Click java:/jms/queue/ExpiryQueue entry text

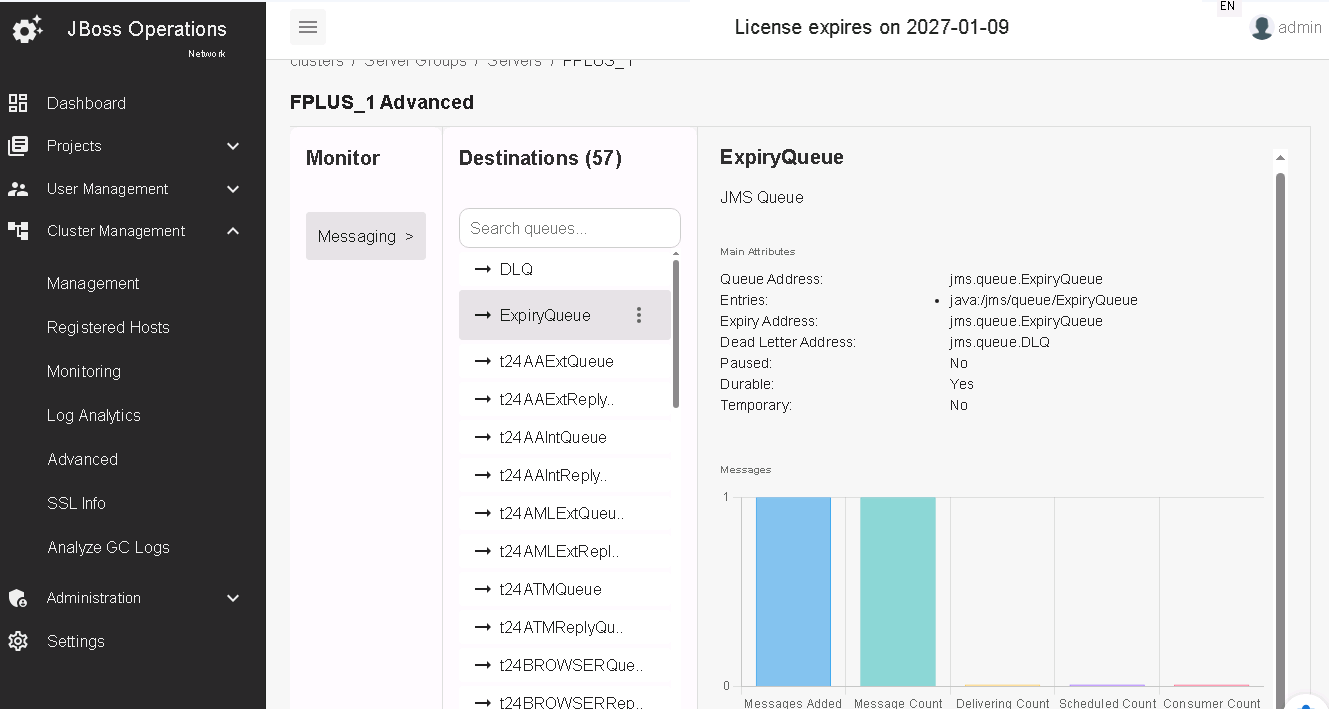pyautogui.click(x=1044, y=300)
